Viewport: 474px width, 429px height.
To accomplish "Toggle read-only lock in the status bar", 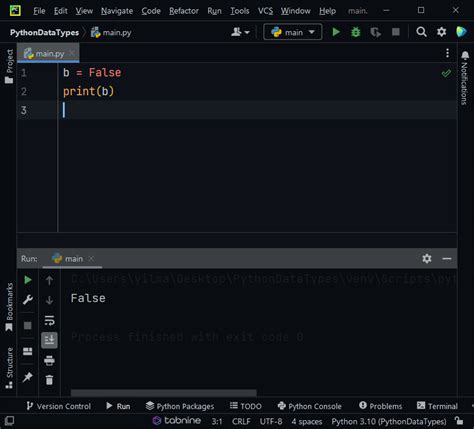I will [459, 421].
